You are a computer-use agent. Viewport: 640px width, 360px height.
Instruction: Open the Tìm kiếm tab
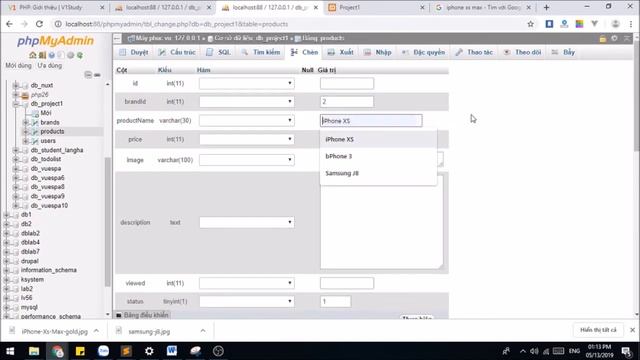coord(260,52)
